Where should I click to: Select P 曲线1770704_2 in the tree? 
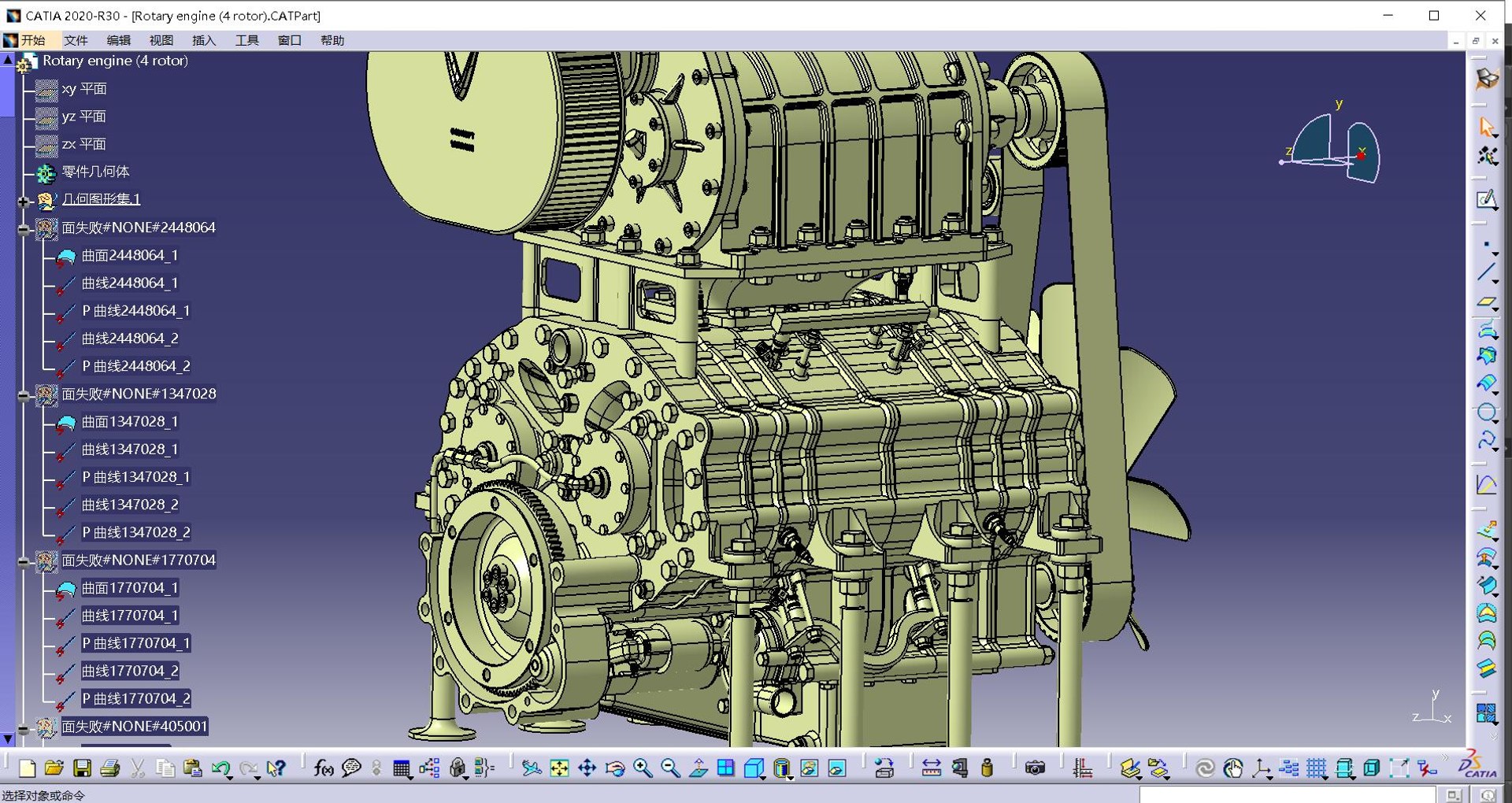pos(136,698)
